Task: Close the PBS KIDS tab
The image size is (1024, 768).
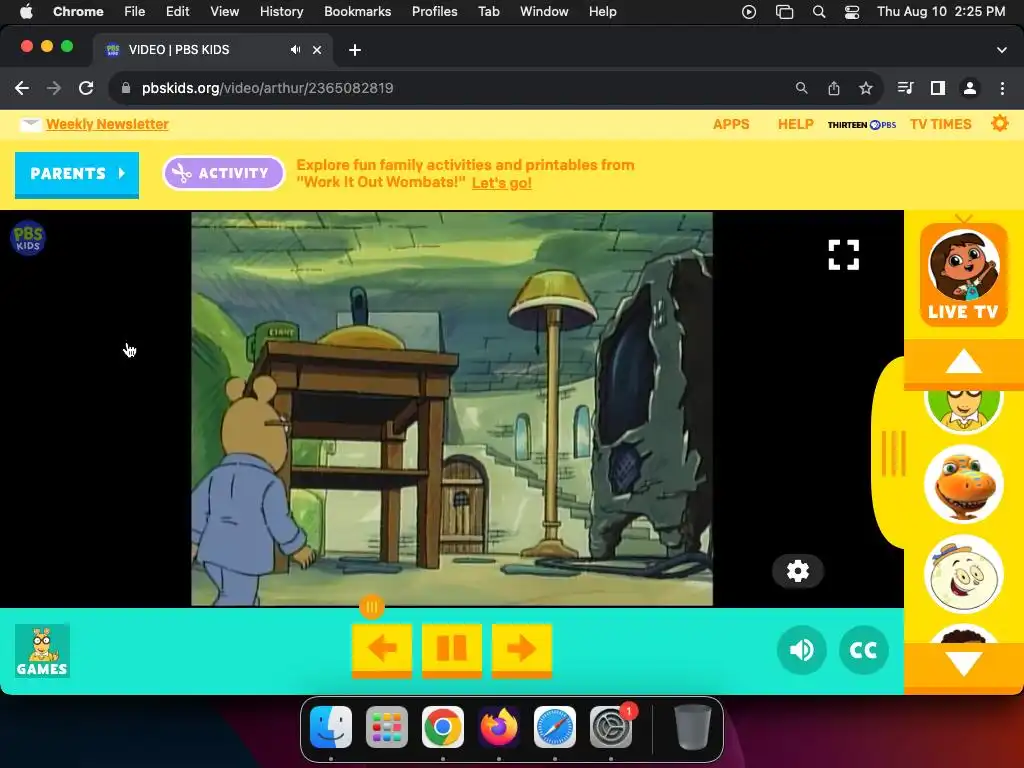Action: click(317, 50)
